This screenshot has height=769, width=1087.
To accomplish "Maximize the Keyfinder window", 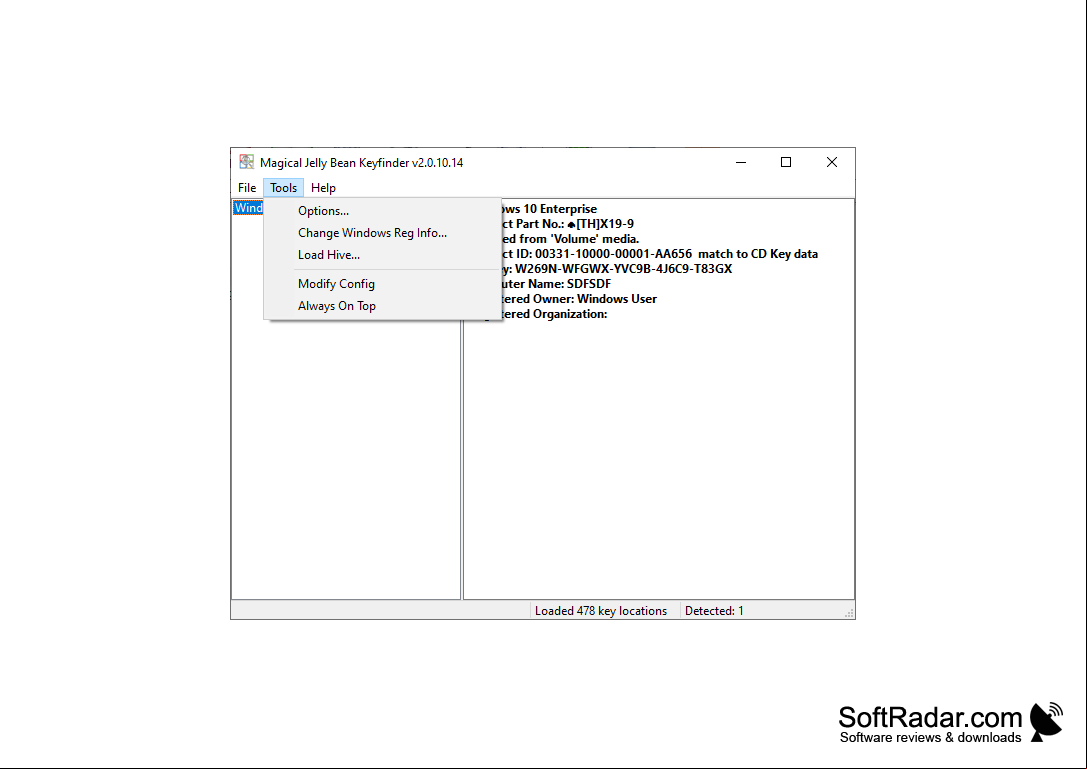I will coord(786,162).
